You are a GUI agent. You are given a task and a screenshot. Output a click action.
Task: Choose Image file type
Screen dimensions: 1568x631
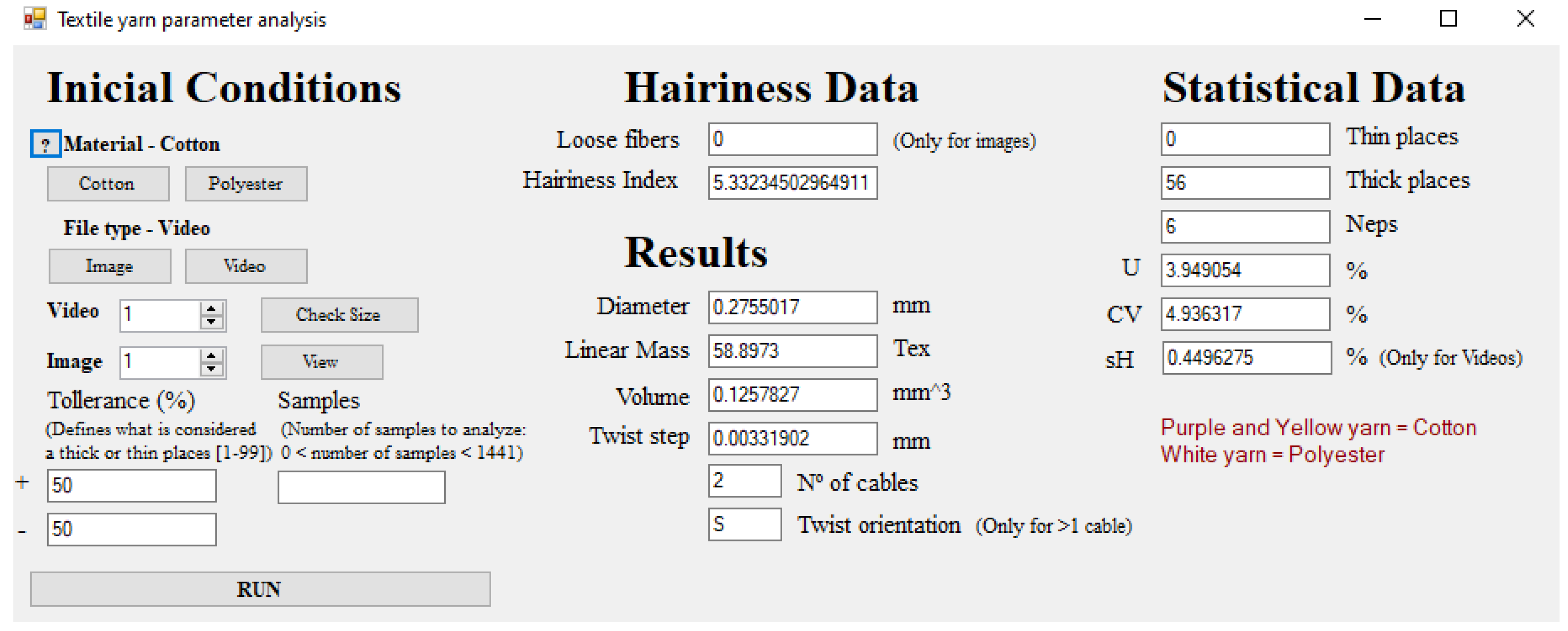coord(109,266)
